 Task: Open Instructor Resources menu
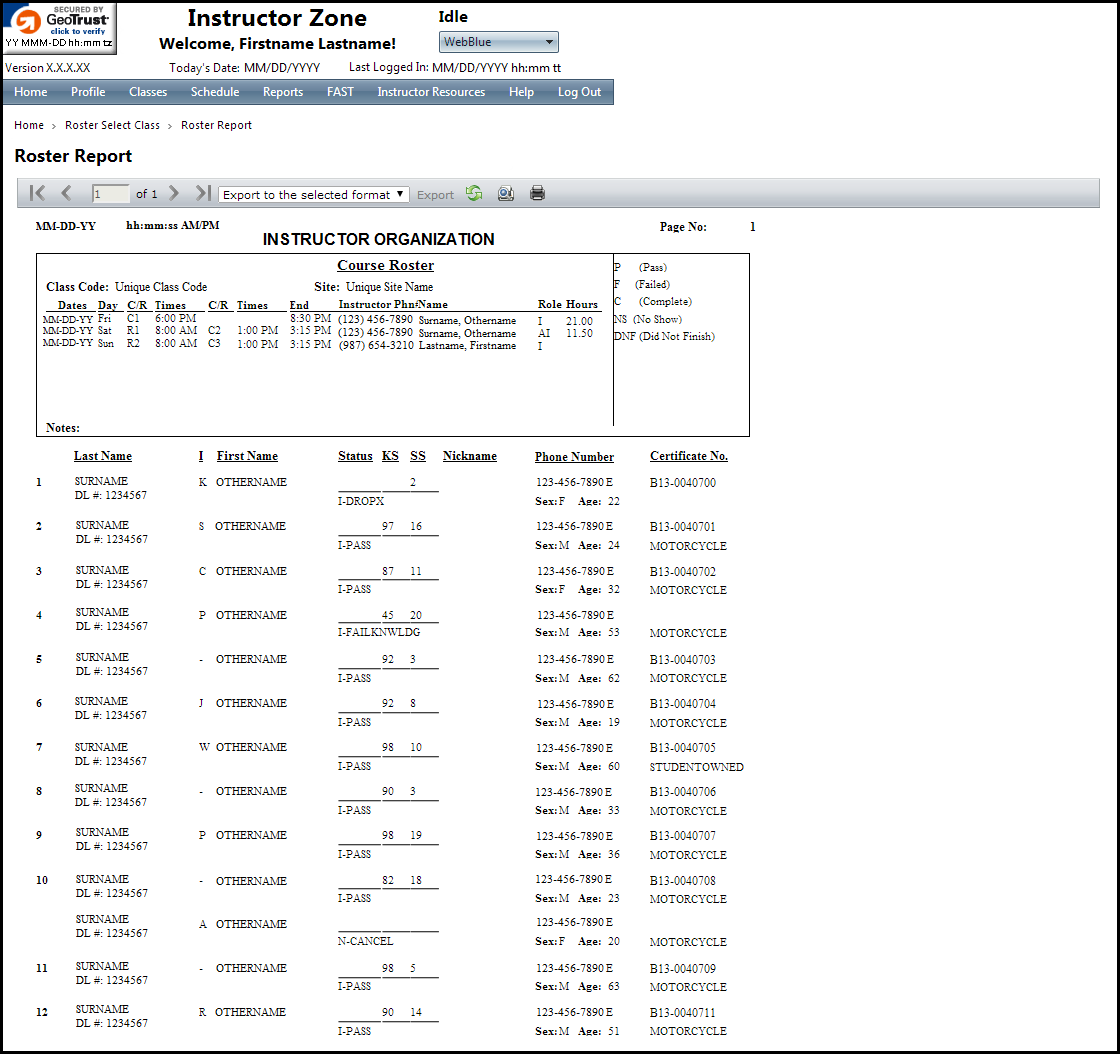(431, 92)
